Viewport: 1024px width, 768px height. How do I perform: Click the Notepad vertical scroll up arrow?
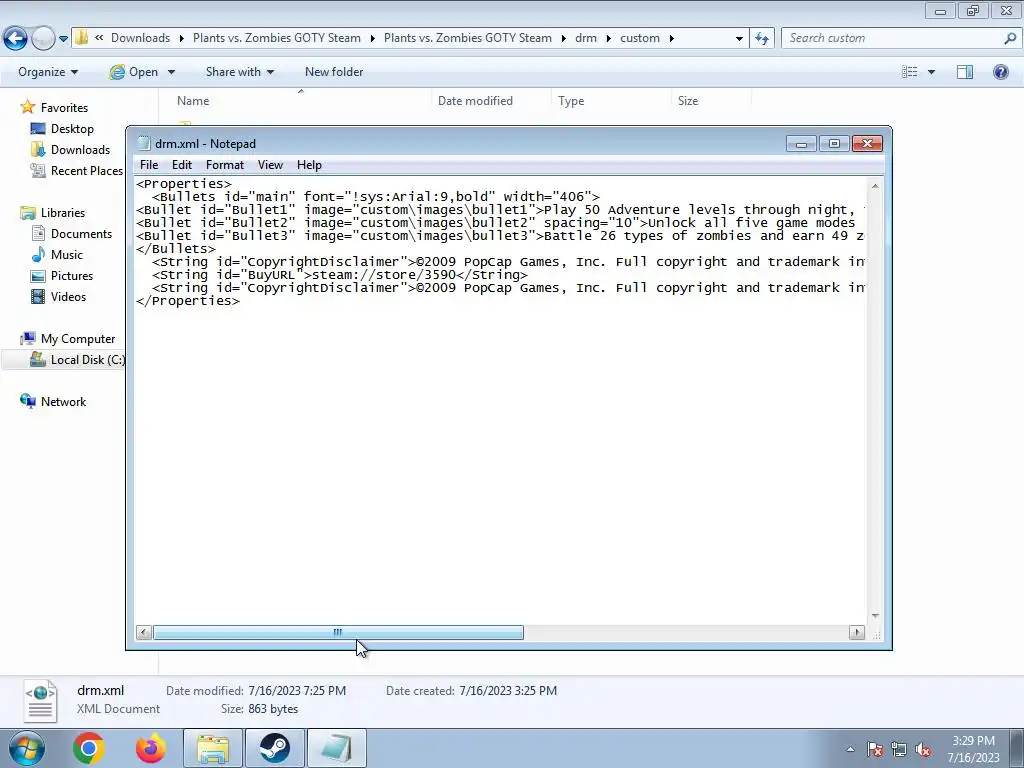(875, 186)
